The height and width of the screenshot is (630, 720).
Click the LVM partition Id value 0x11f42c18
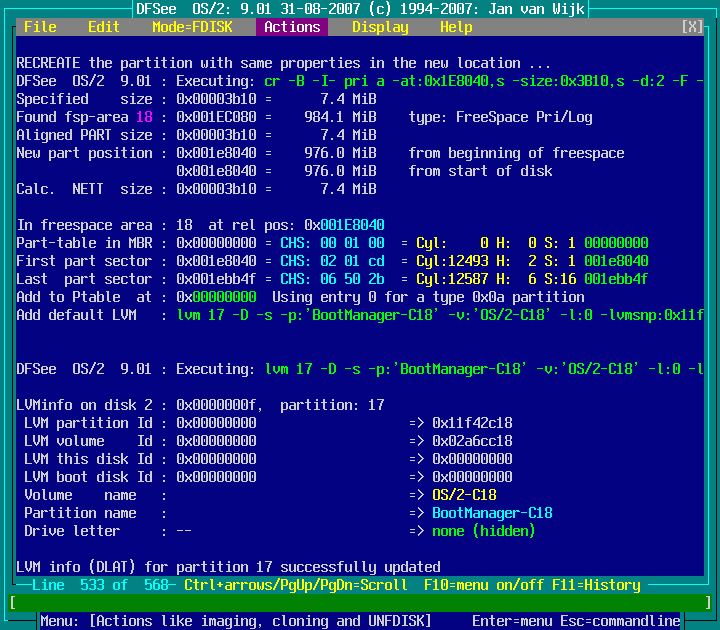(472, 423)
